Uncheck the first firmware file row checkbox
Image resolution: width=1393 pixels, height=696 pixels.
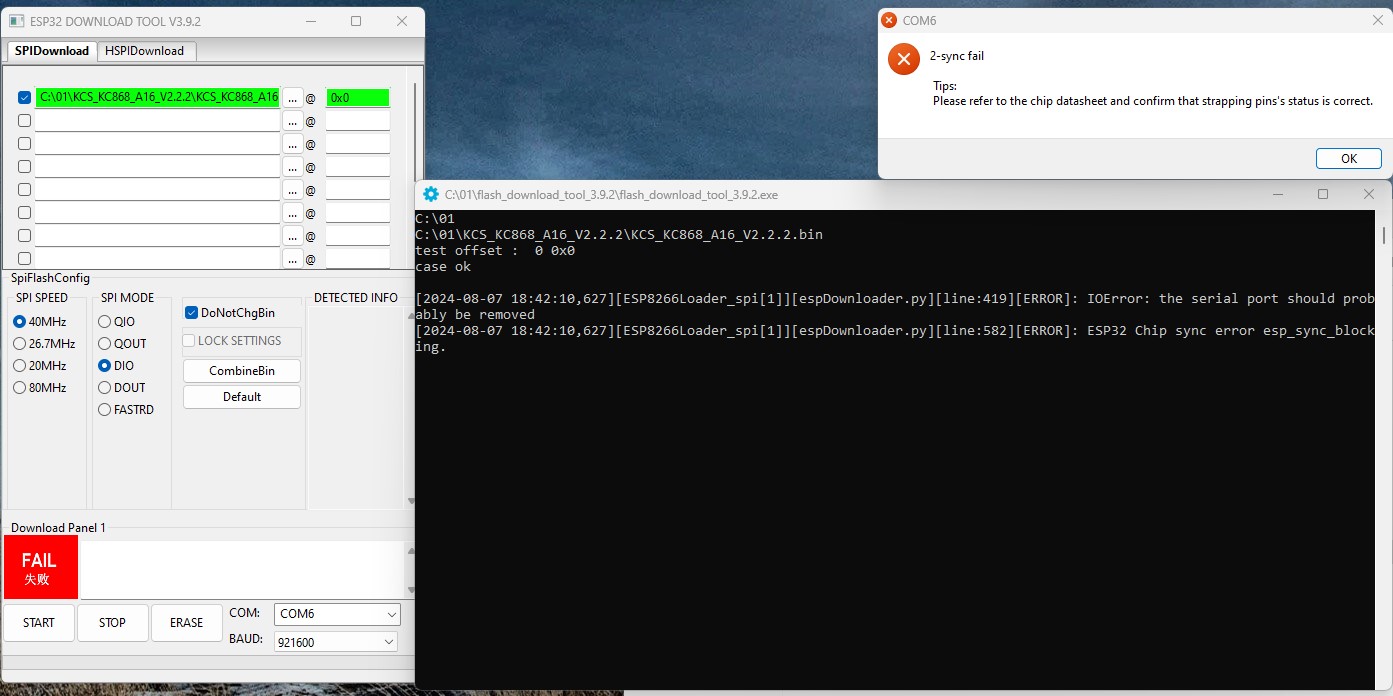pyautogui.click(x=25, y=97)
